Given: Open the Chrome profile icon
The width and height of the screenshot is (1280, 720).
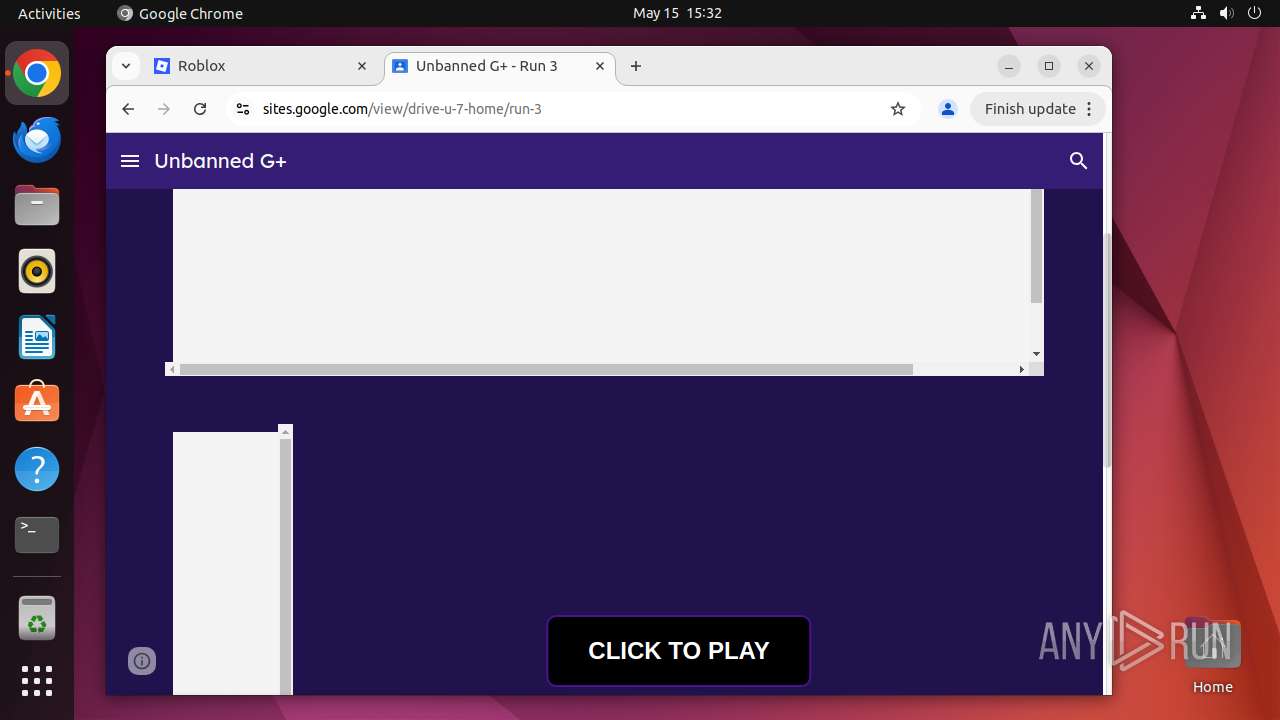Looking at the screenshot, I should (948, 109).
